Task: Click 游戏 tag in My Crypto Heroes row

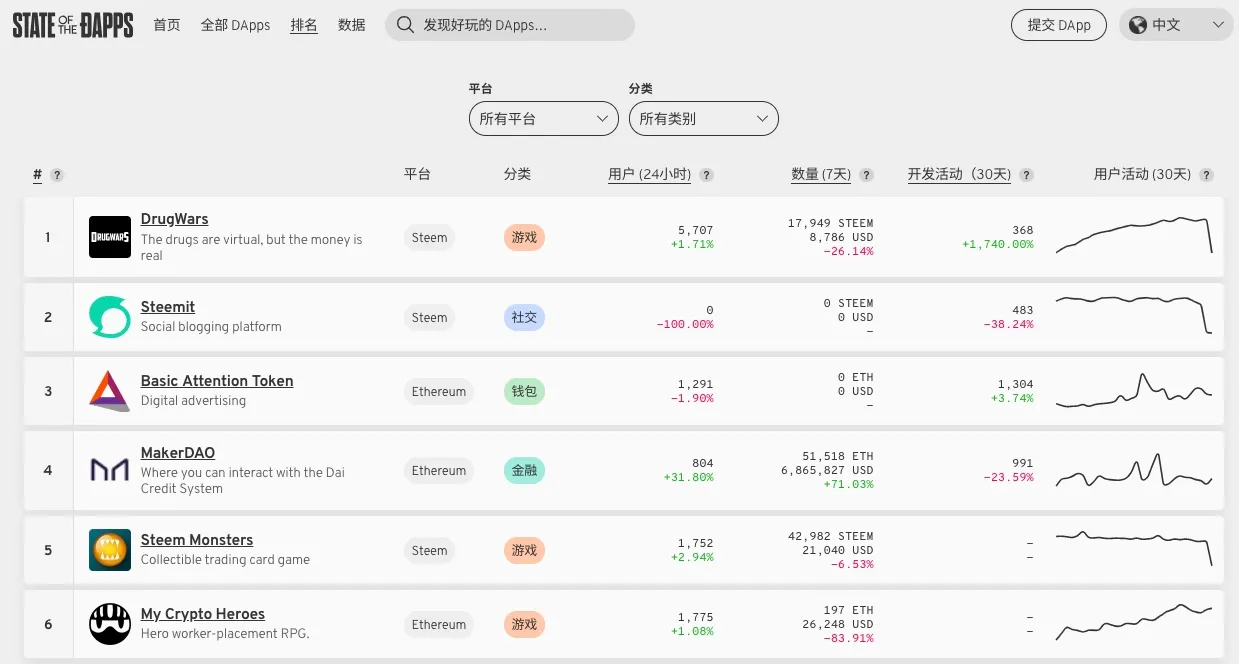Action: pyautogui.click(x=524, y=625)
